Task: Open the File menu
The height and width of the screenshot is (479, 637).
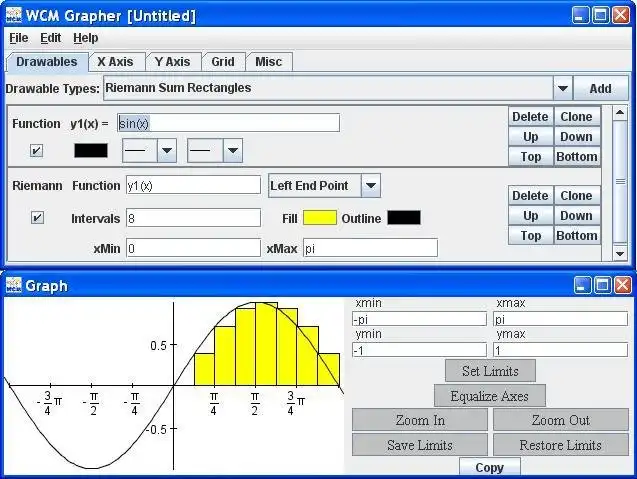Action: (19, 38)
